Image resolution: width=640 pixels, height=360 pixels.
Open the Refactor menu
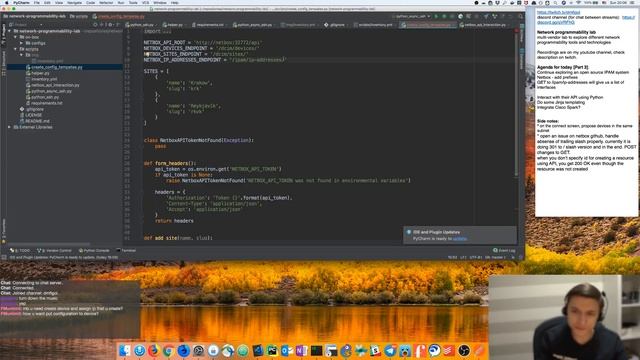(106, 2)
